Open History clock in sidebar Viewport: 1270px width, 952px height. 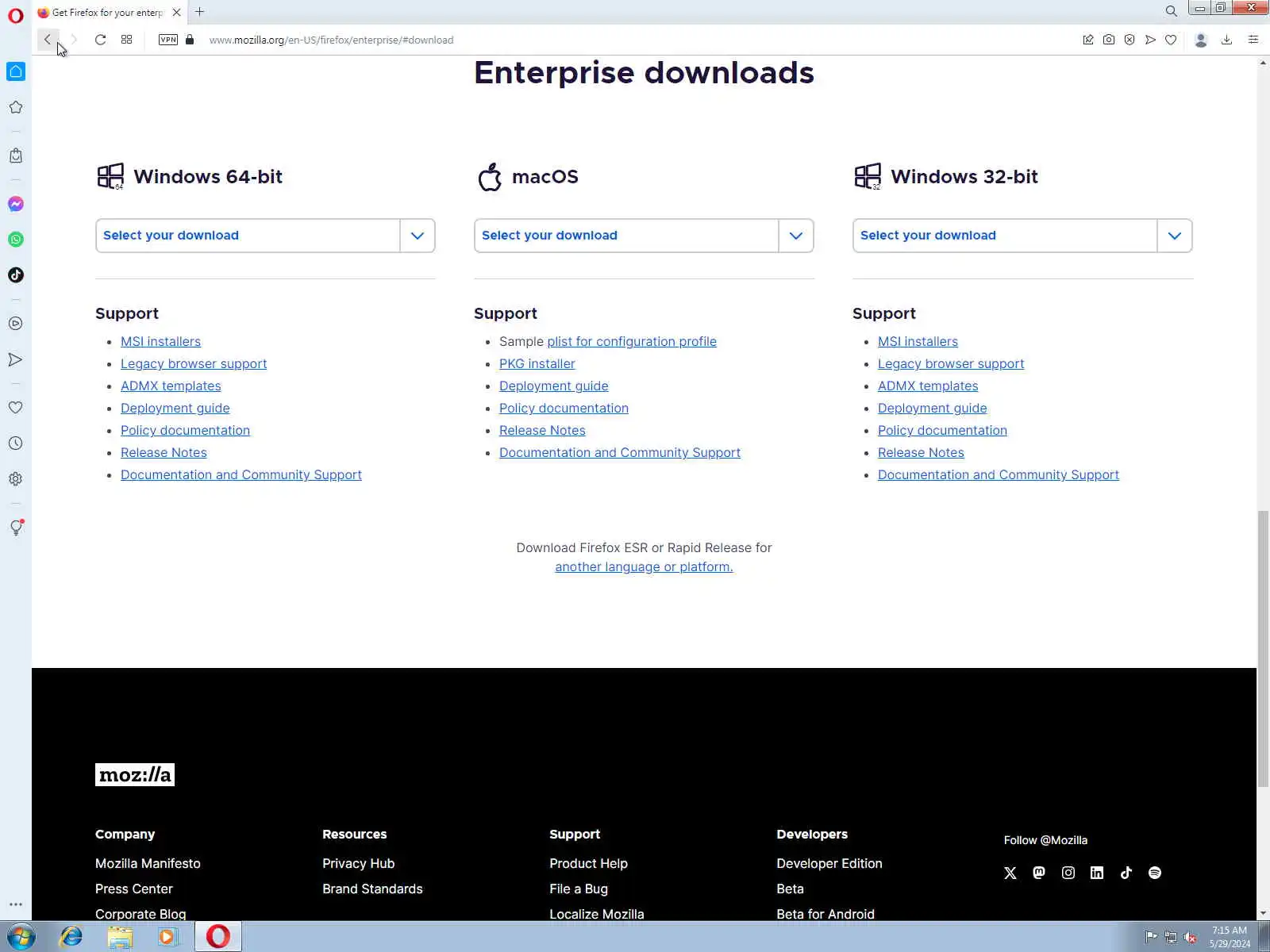16,443
